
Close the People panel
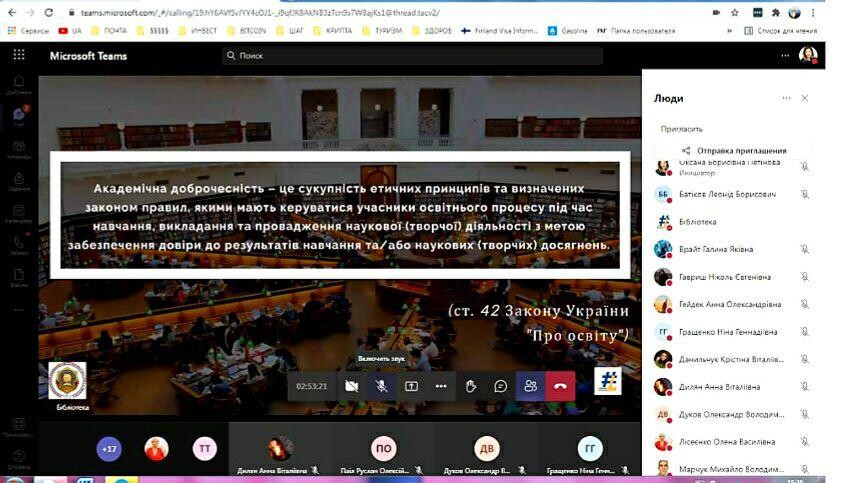click(x=805, y=98)
